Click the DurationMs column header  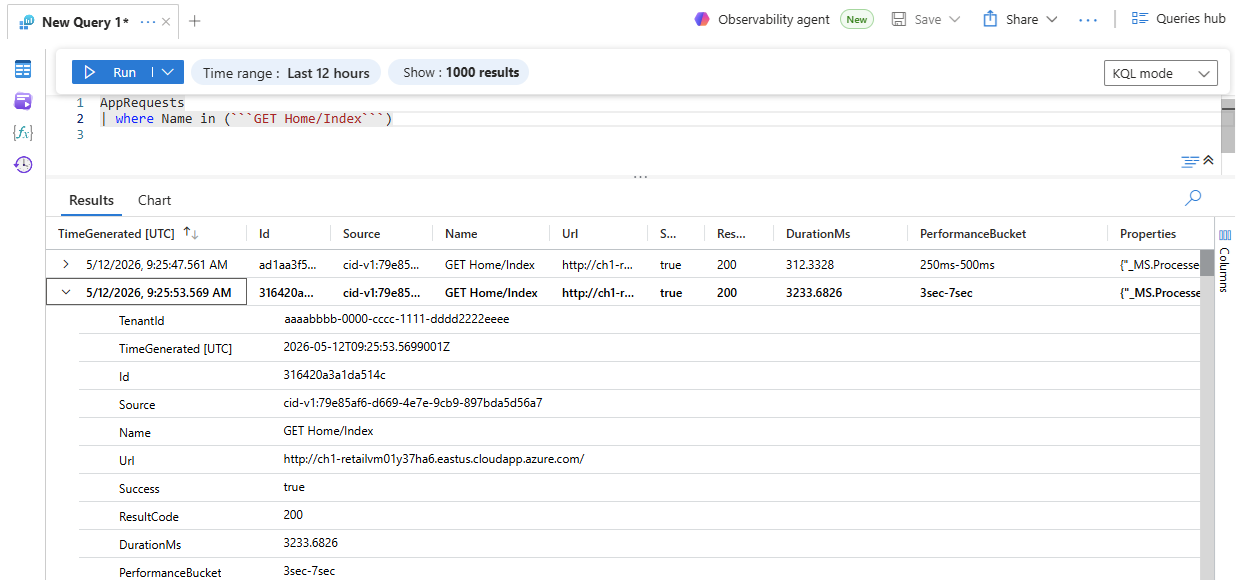point(840,233)
